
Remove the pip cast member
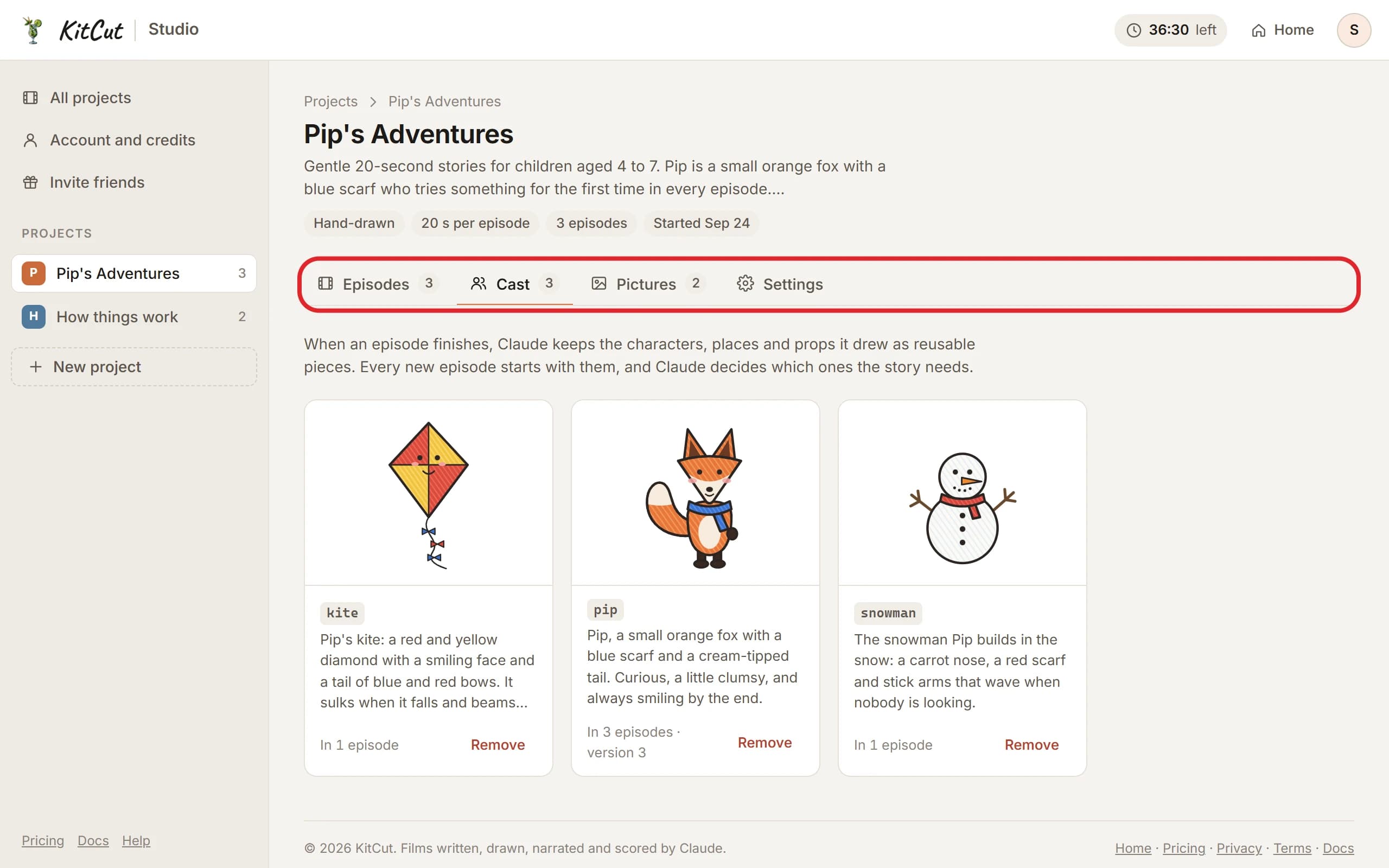(764, 742)
